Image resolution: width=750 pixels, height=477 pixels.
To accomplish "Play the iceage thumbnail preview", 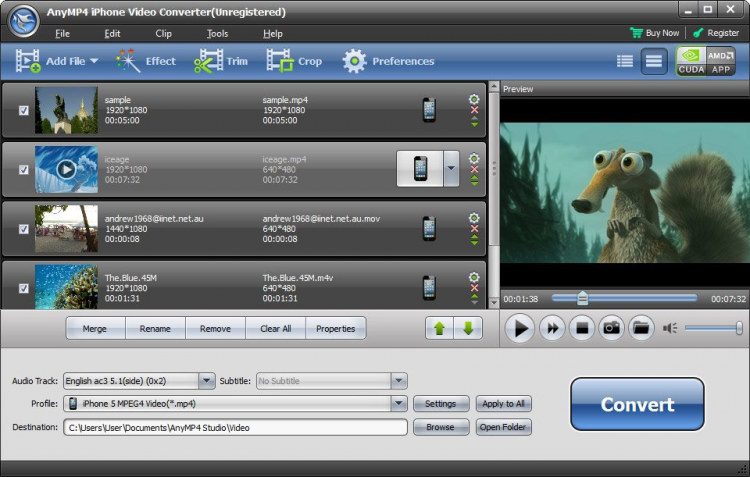I will [x=66, y=169].
